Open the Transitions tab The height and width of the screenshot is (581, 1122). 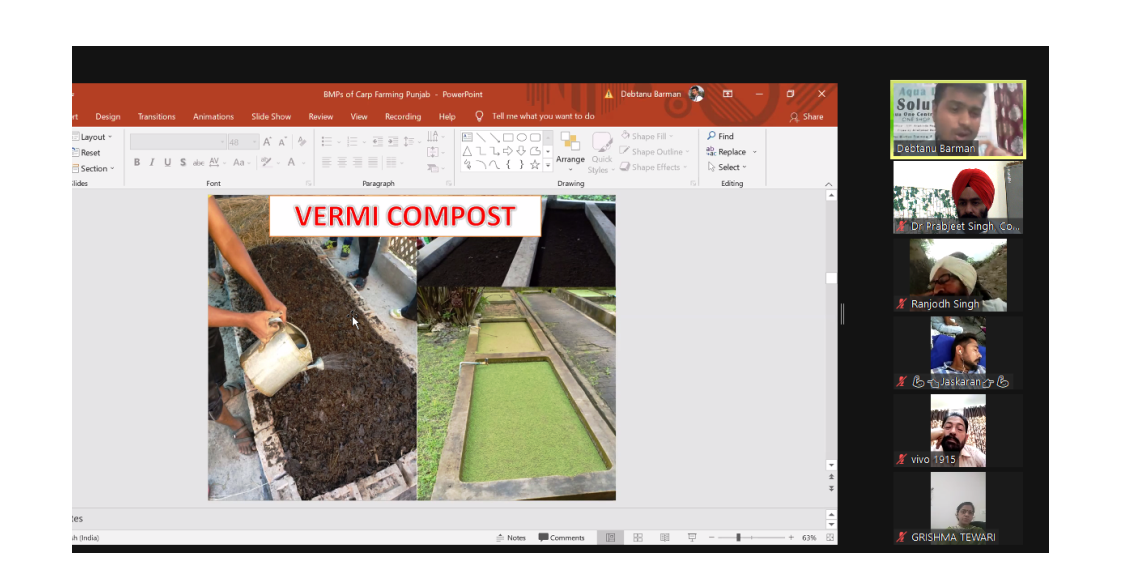156,117
